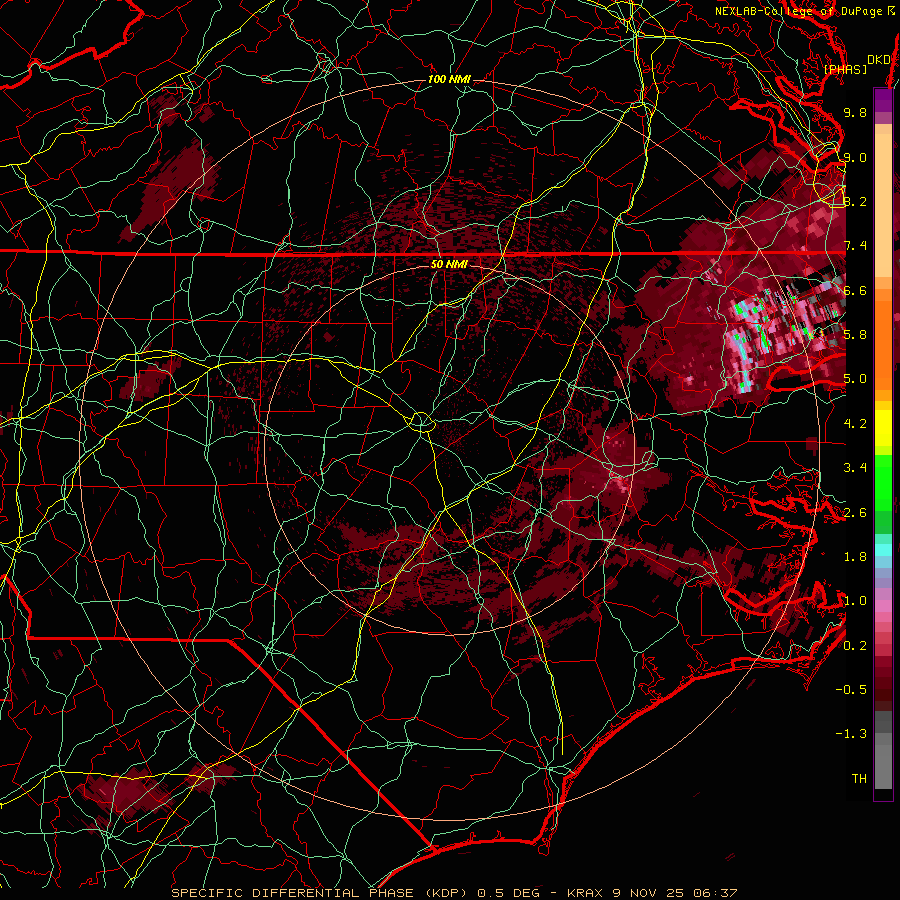Click the 9.0 value on the color scale
This screenshot has width=900, height=900.
click(x=855, y=157)
